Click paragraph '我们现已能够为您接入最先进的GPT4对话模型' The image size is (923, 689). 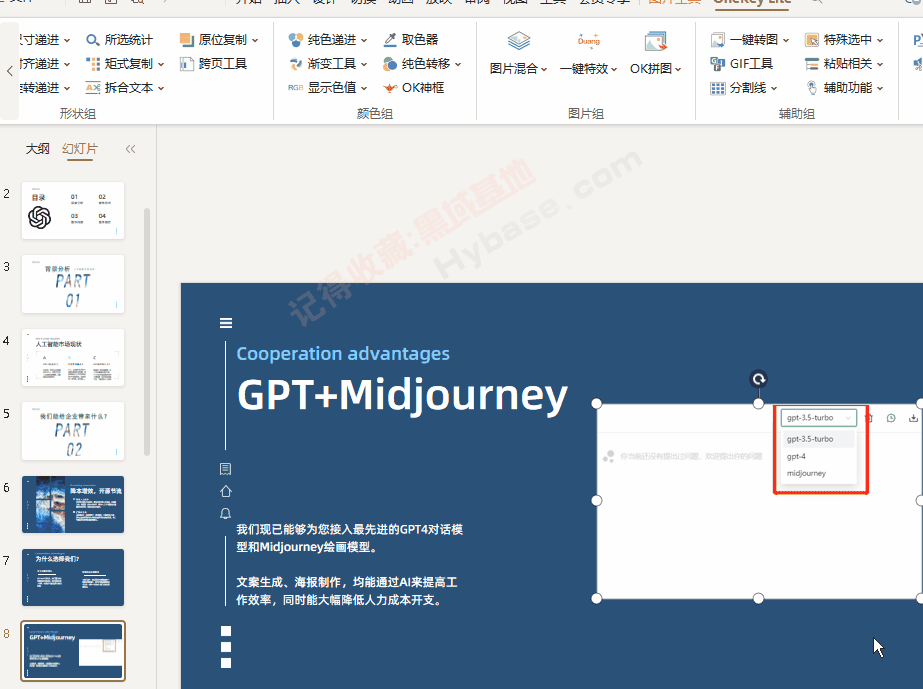(x=350, y=538)
